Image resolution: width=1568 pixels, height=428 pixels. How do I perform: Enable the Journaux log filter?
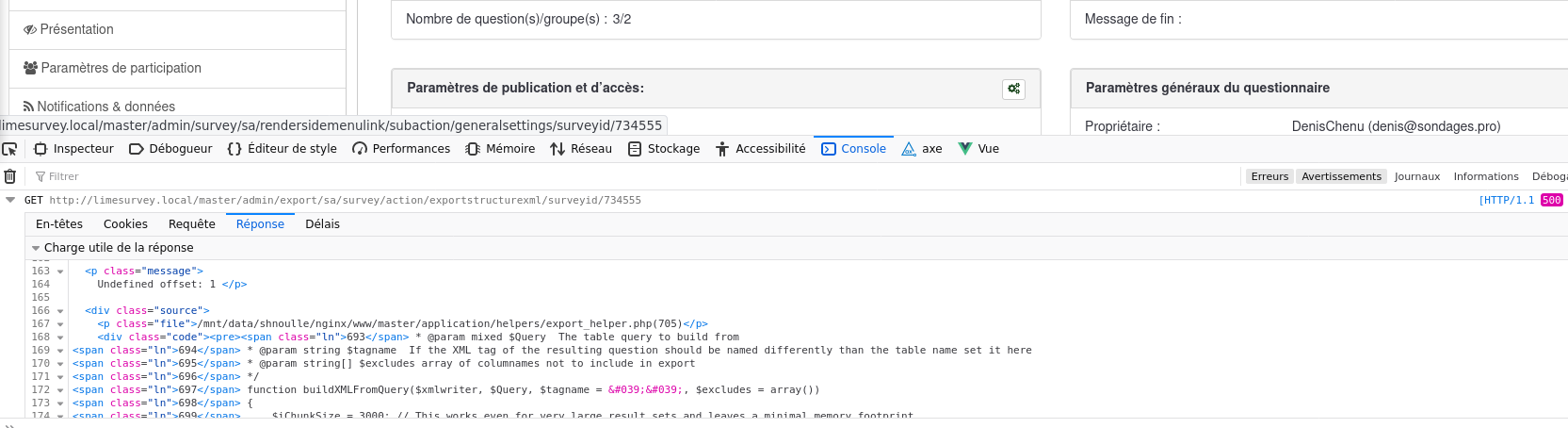click(1417, 176)
